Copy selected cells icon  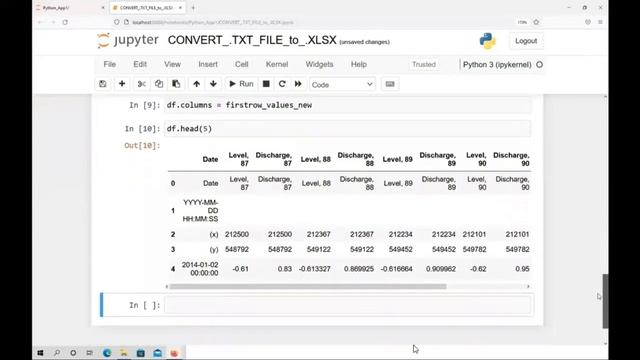[x=159, y=84]
